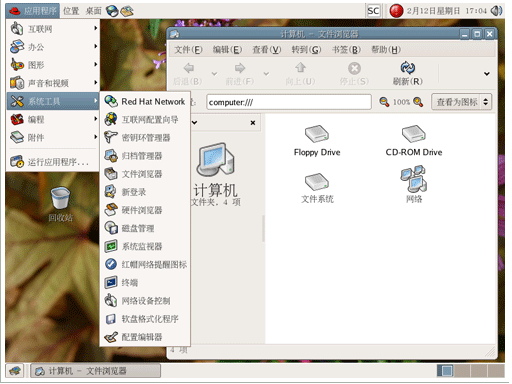Click the SC input method indicator
Viewport: 512px width, 384px height.
click(x=373, y=11)
